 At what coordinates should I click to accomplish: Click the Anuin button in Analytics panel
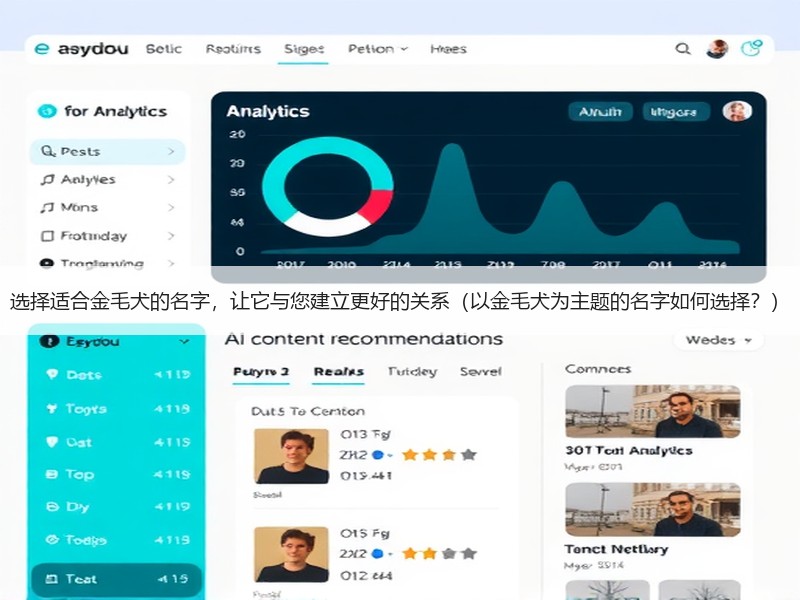601,112
